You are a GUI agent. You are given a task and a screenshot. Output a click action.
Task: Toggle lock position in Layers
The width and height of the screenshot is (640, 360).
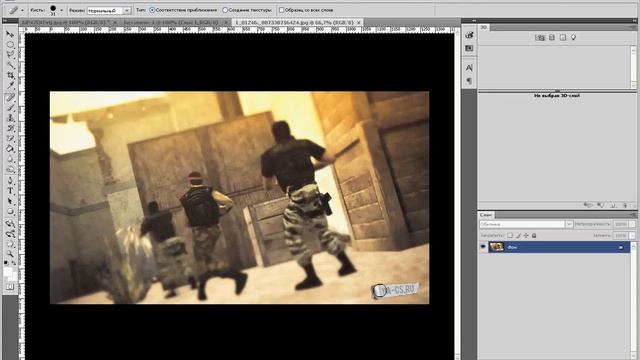tap(526, 236)
